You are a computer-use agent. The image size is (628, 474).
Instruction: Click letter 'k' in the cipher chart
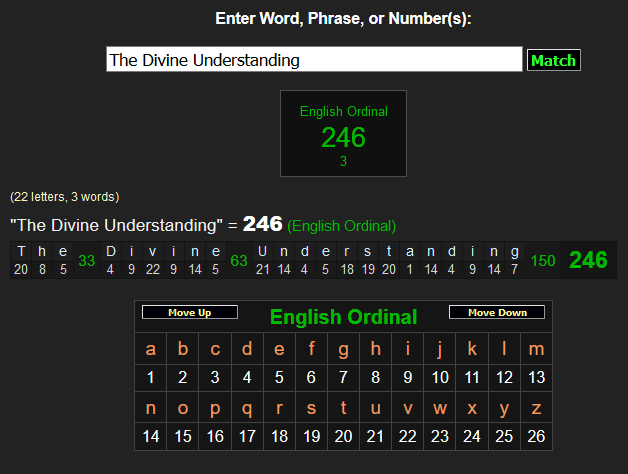(x=472, y=349)
